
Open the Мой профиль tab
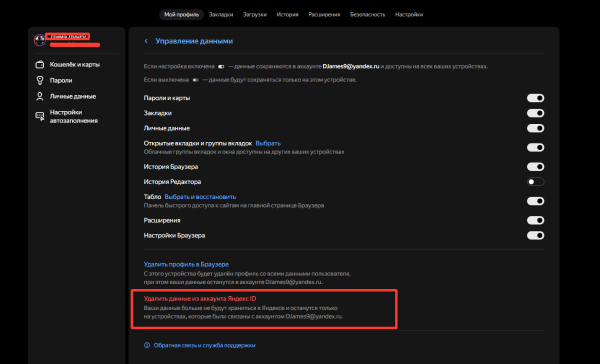click(181, 15)
